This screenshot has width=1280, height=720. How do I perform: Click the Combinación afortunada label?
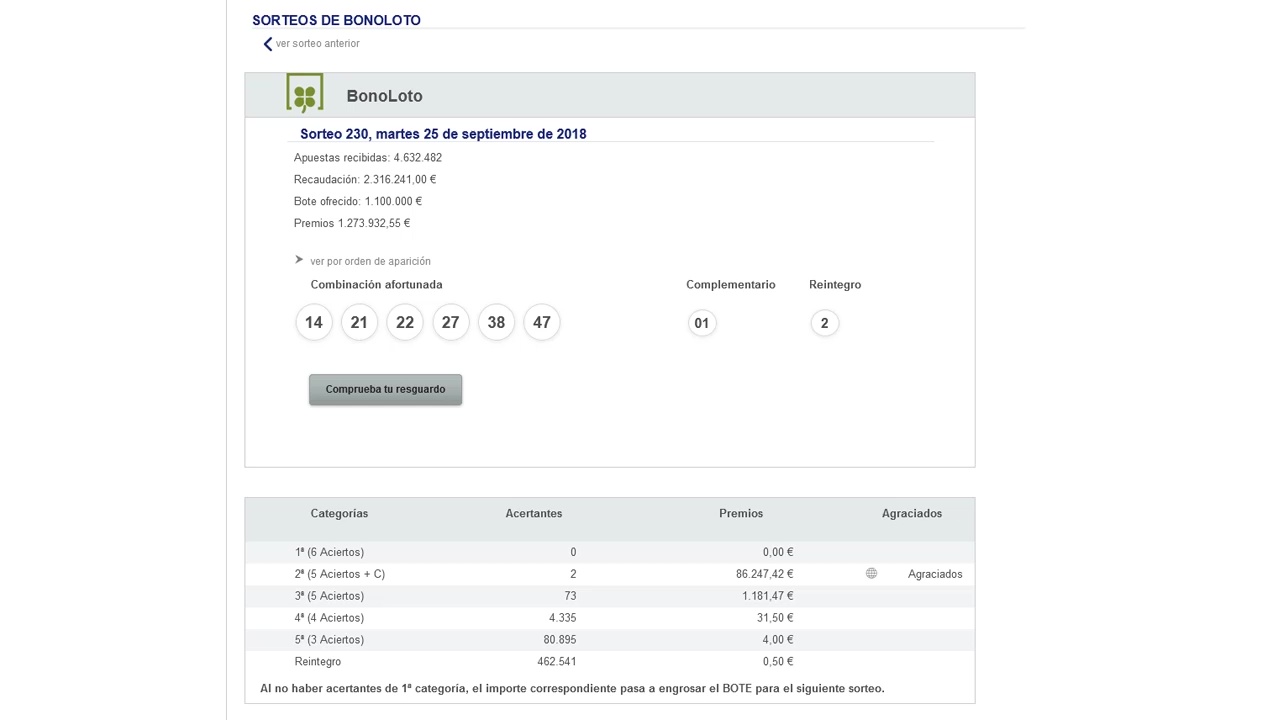[x=376, y=285]
